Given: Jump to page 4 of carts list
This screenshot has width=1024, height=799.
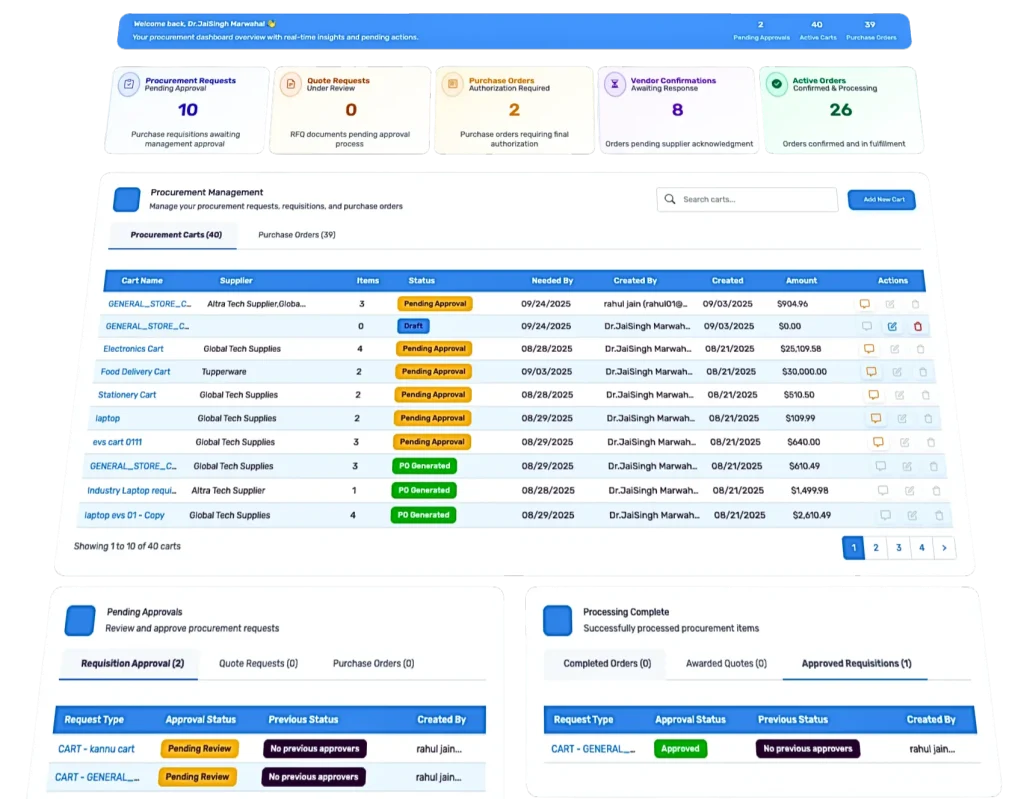Looking at the screenshot, I should 921,547.
